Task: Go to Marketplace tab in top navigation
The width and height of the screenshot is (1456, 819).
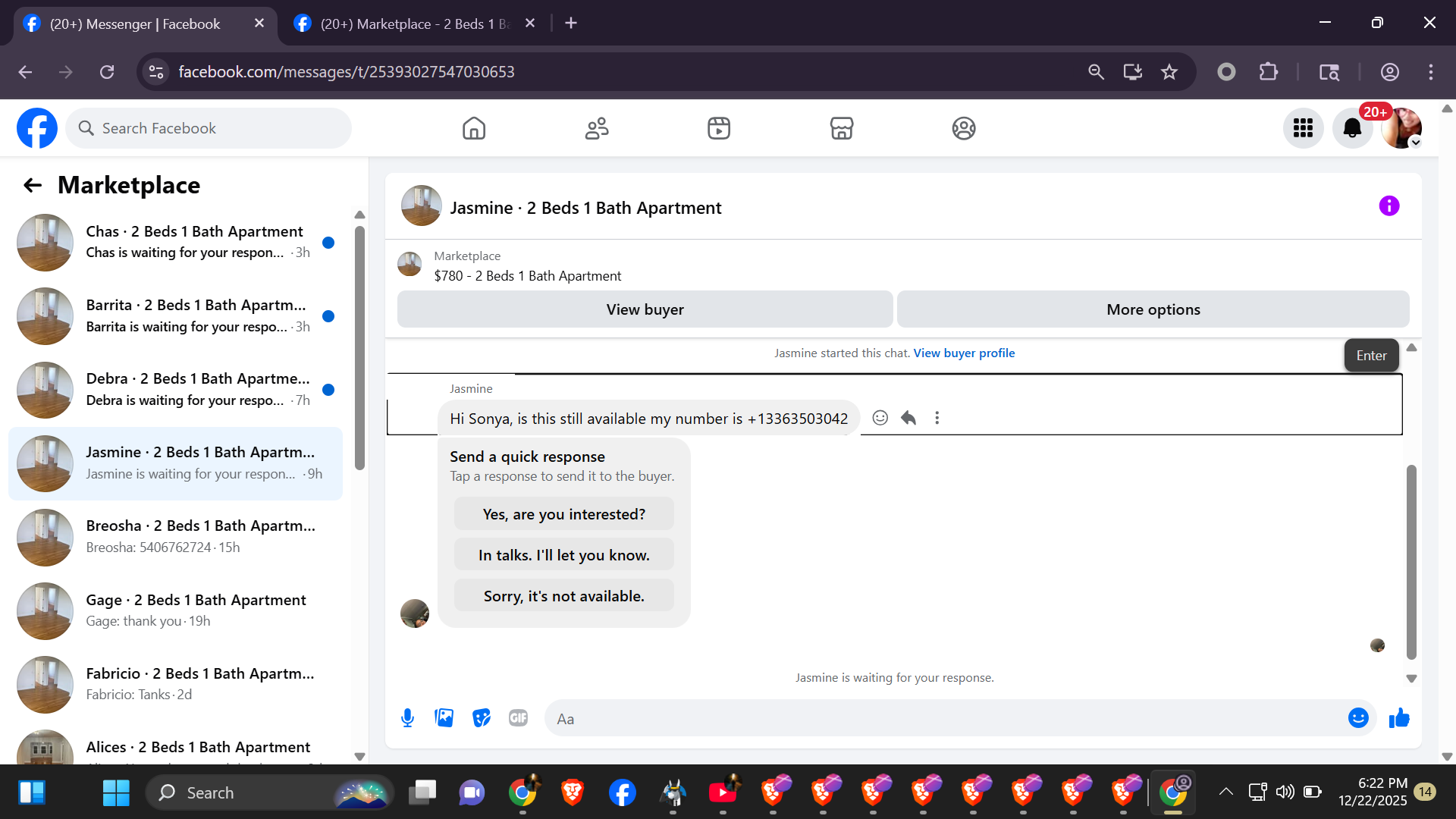Action: (x=841, y=128)
